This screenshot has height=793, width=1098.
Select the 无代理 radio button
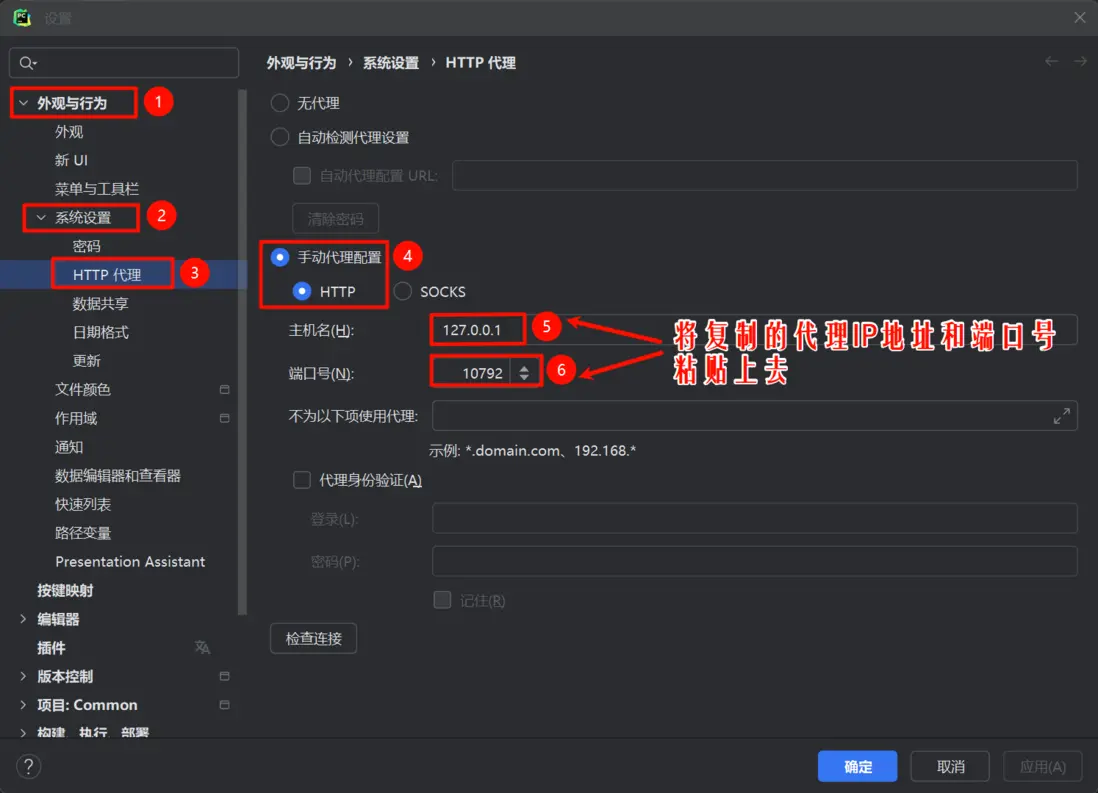(x=279, y=102)
